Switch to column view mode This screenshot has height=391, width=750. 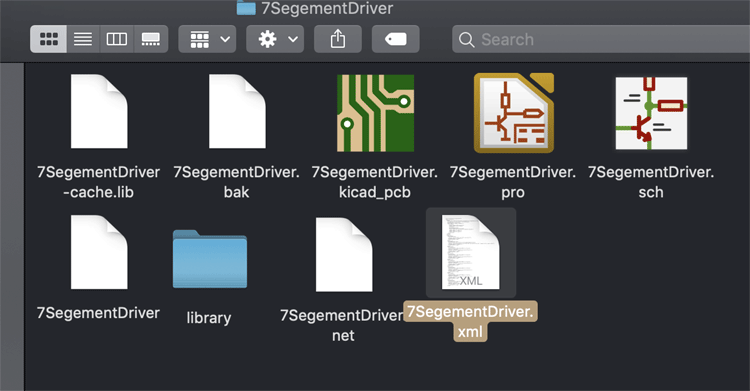(117, 39)
